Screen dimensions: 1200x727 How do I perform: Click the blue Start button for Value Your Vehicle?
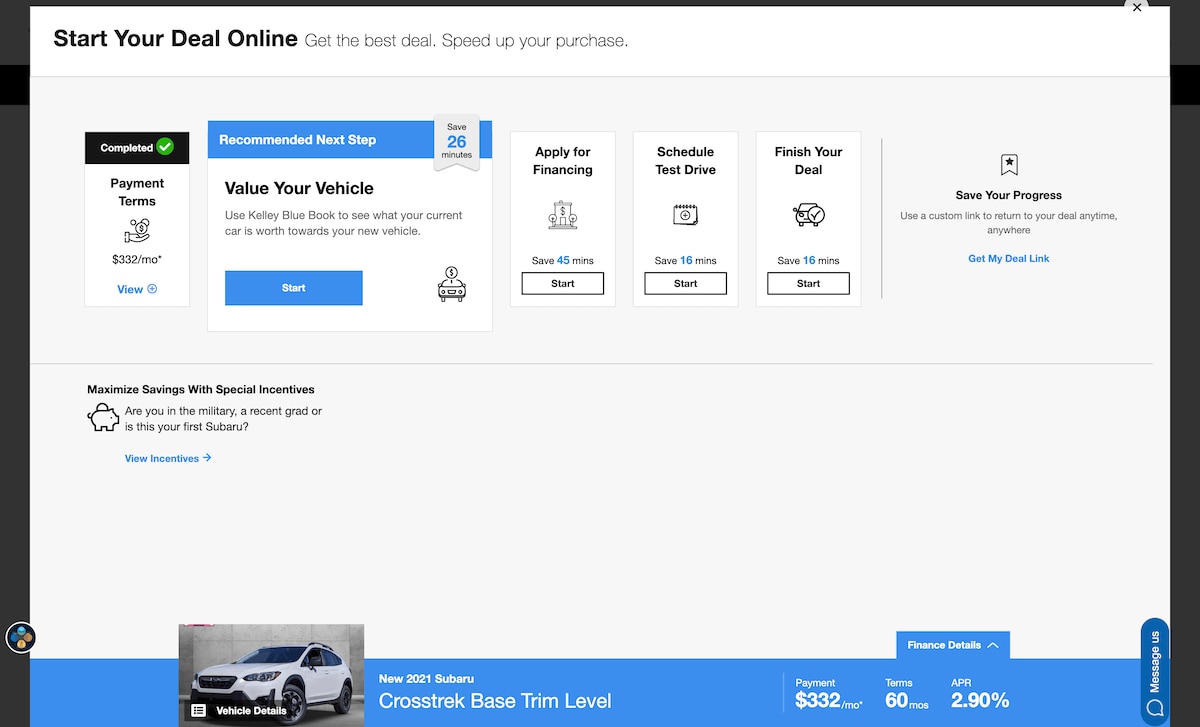pyautogui.click(x=293, y=288)
